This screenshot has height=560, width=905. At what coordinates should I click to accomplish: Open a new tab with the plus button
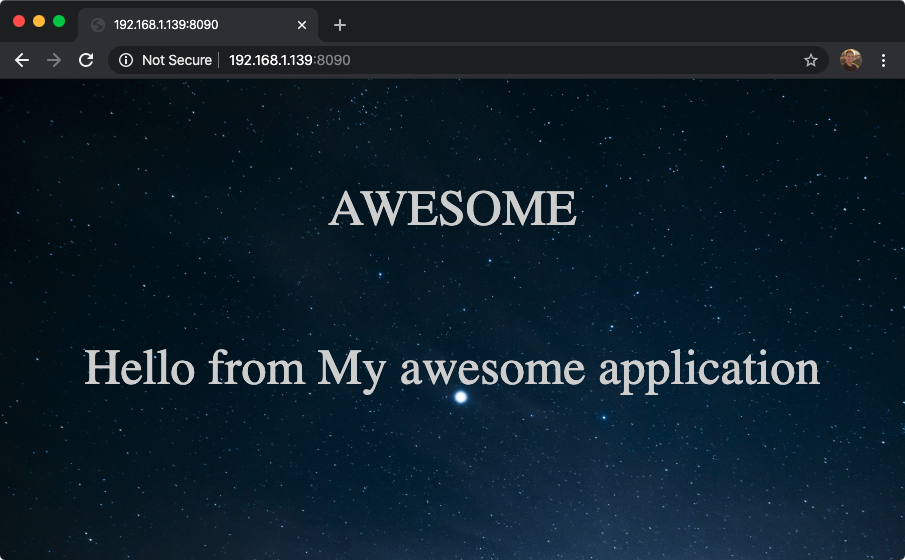(x=340, y=25)
